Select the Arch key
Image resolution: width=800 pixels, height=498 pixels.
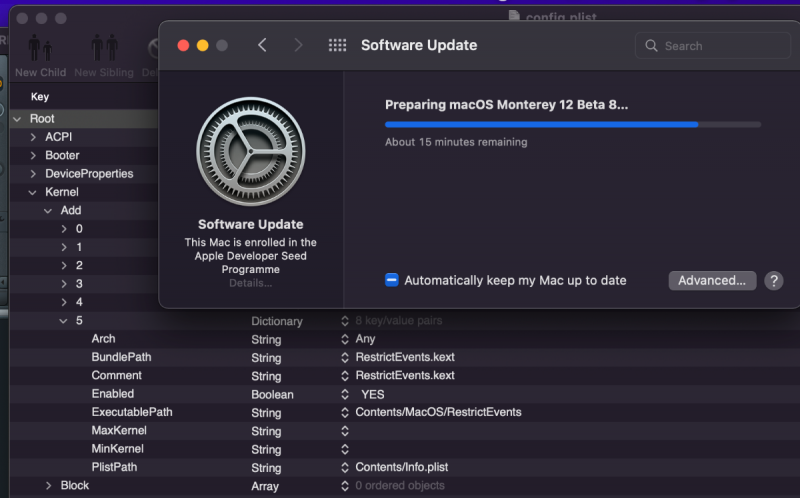click(x=104, y=339)
